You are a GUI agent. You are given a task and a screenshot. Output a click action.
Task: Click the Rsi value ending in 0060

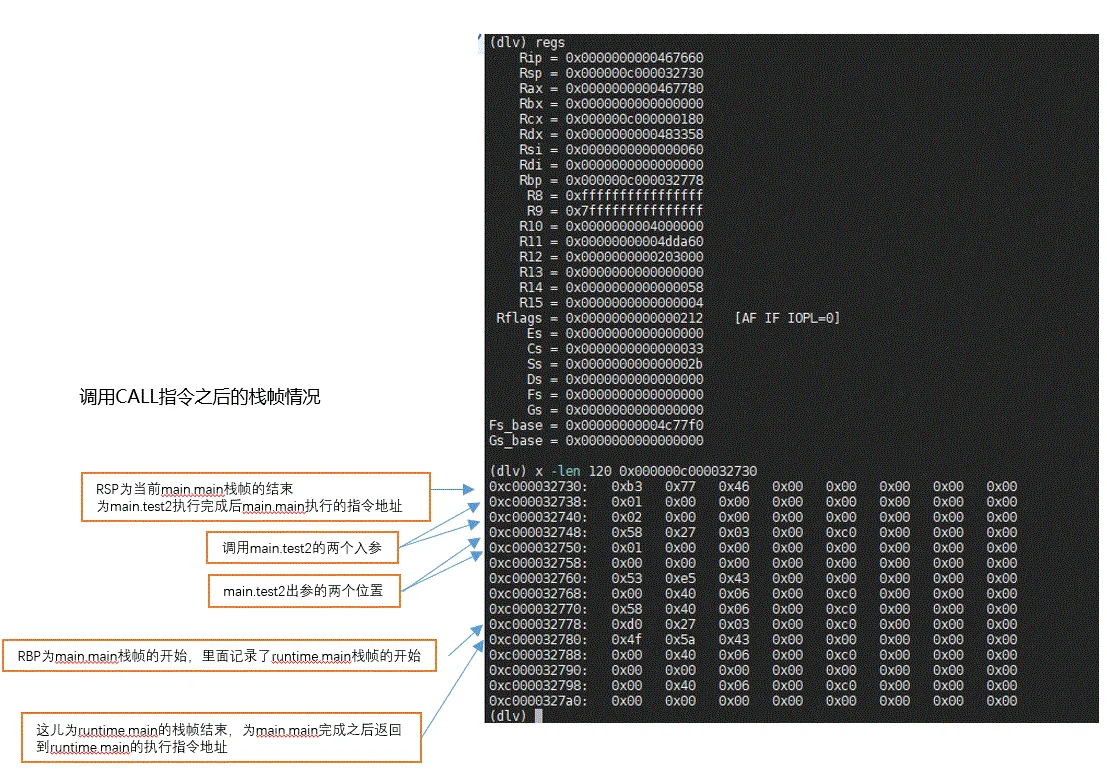634,150
